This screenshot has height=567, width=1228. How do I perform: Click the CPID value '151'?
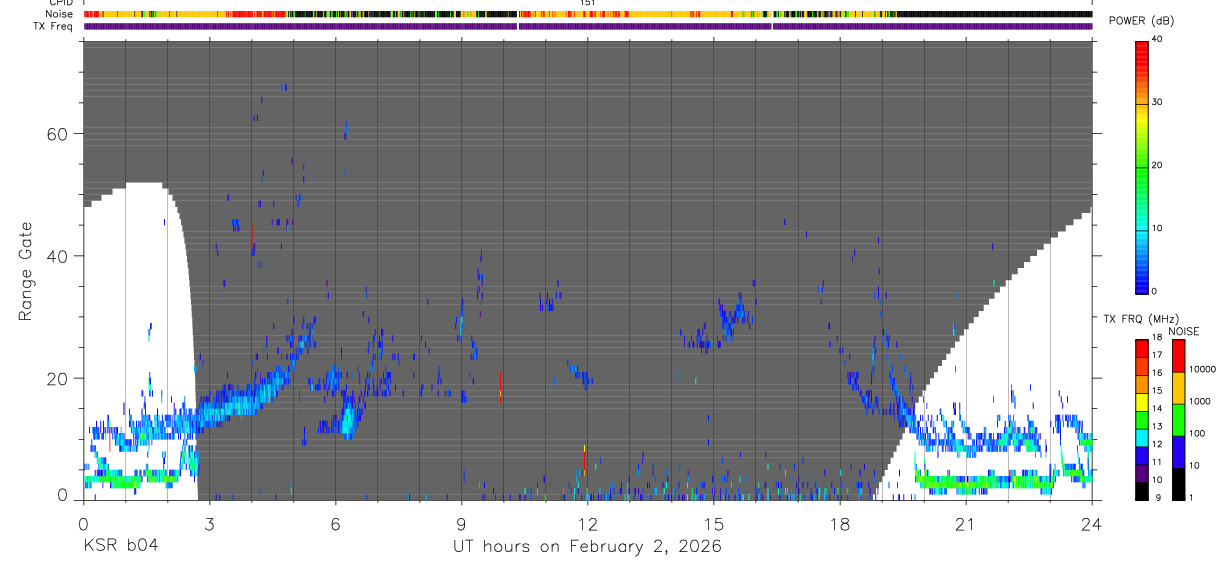[588, 3]
